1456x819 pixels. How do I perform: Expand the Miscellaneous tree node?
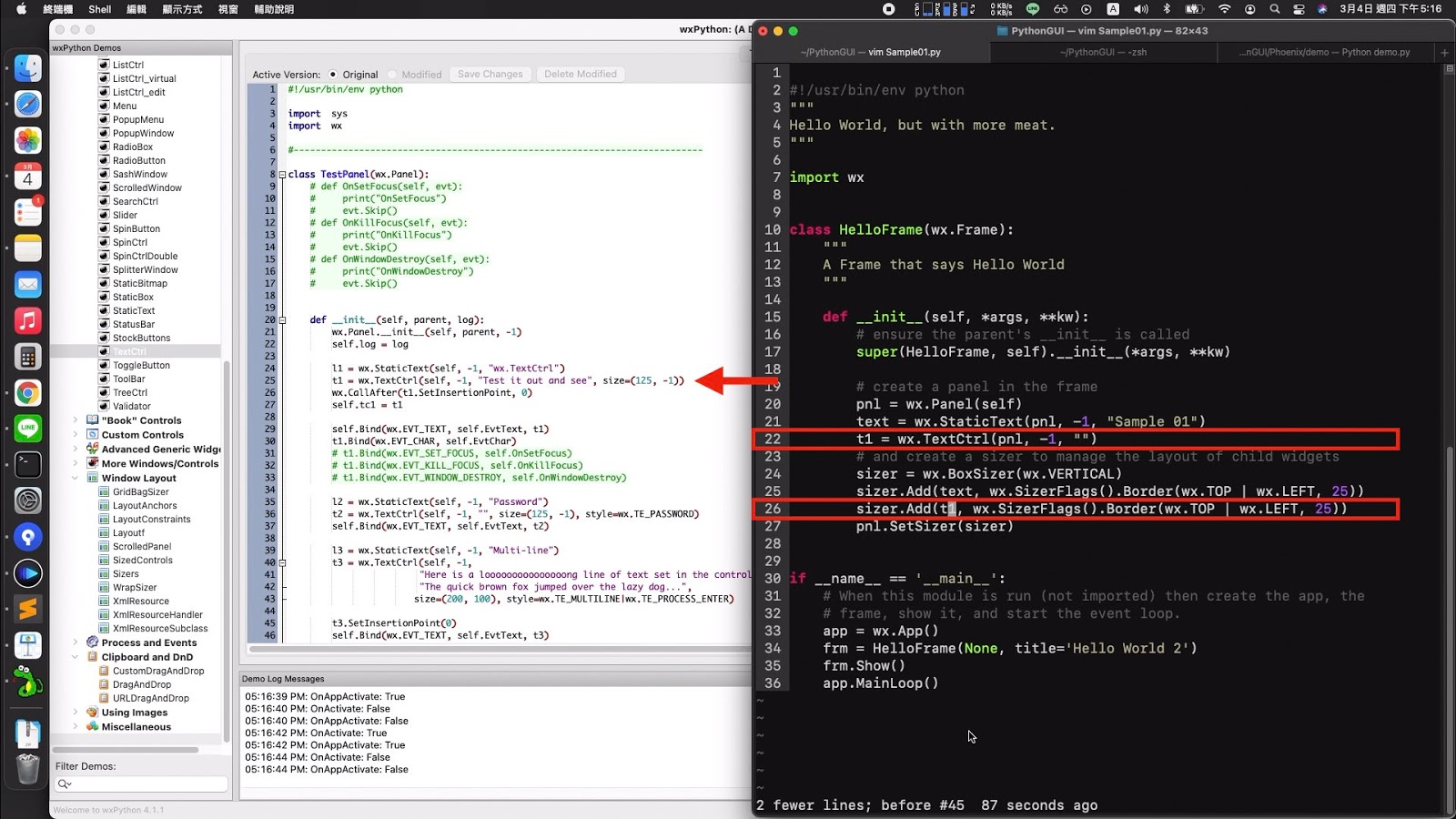point(75,727)
